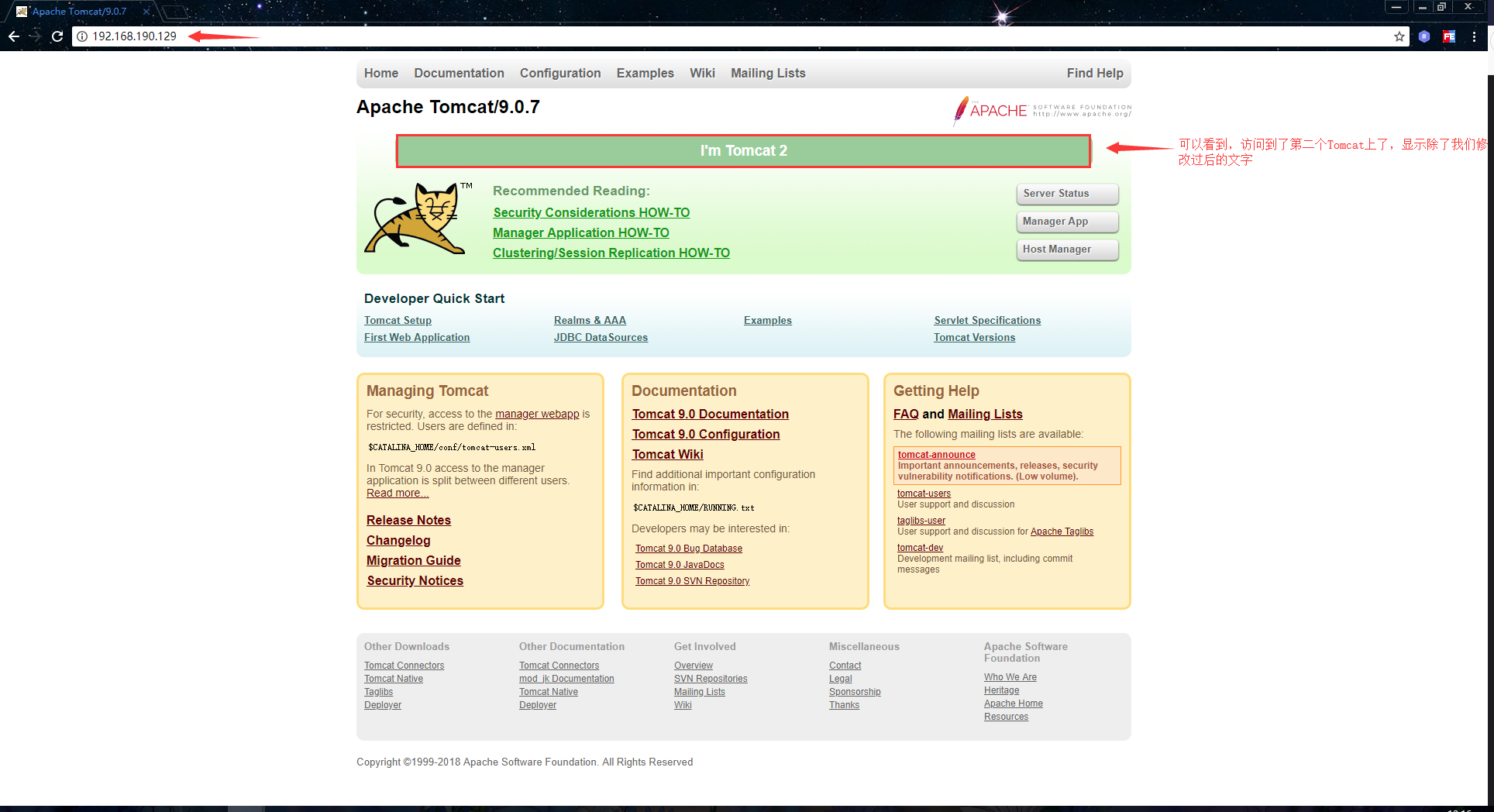Open the Who We Are link
1494x812 pixels.
(1010, 677)
